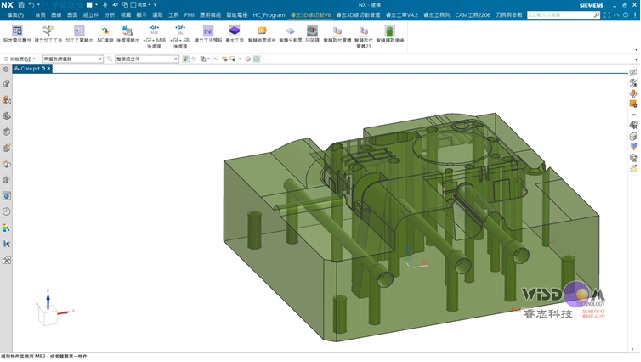Click the touch mode icon in title bar
The image size is (641, 362).
[x=105, y=5]
